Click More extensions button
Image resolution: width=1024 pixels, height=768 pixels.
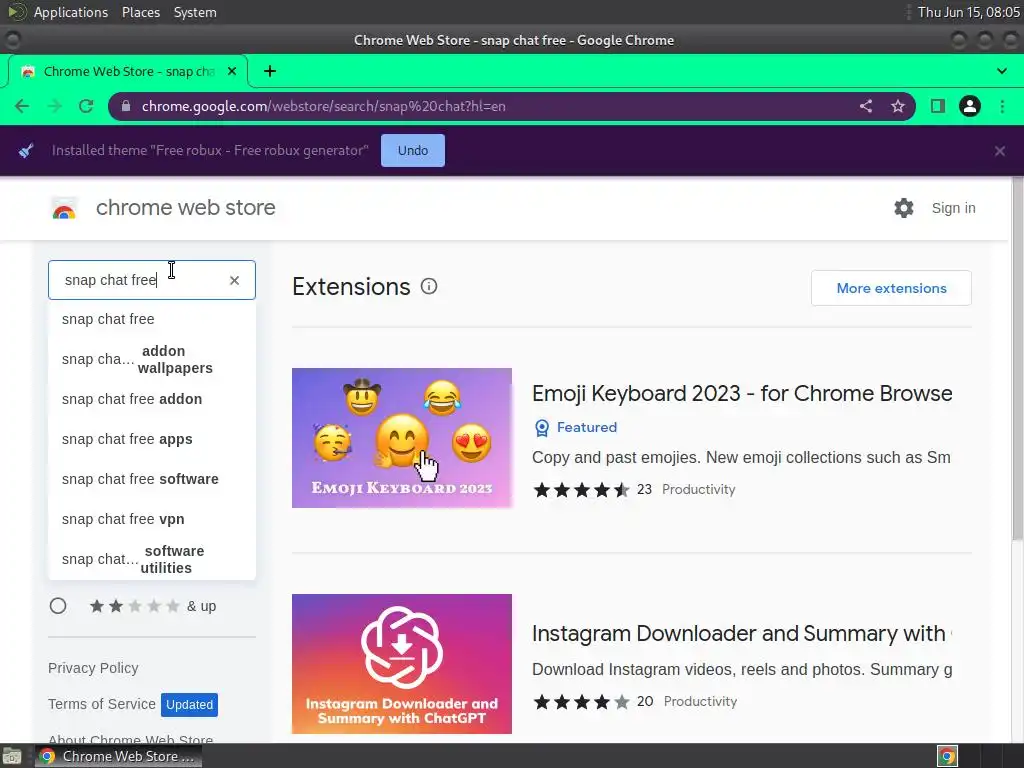click(891, 288)
